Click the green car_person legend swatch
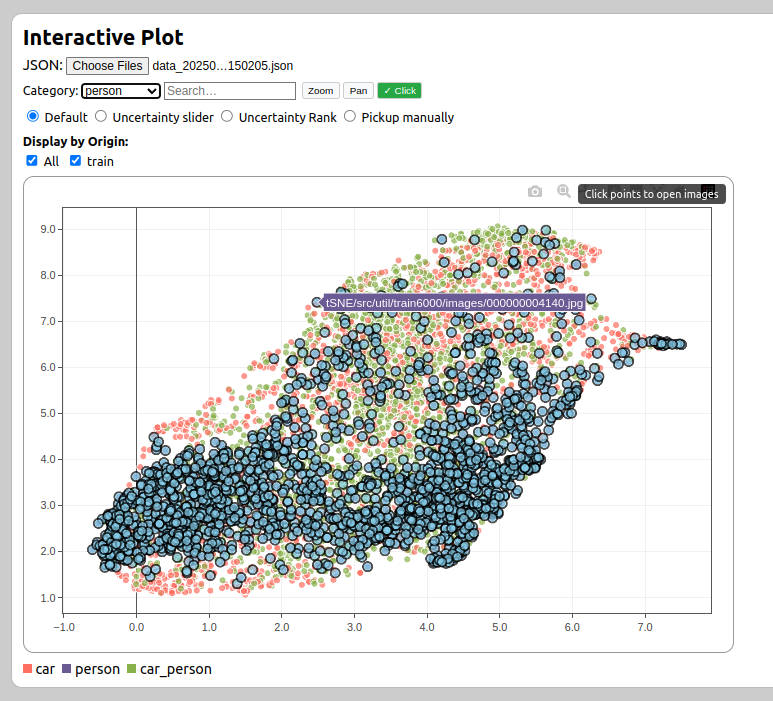 132,669
